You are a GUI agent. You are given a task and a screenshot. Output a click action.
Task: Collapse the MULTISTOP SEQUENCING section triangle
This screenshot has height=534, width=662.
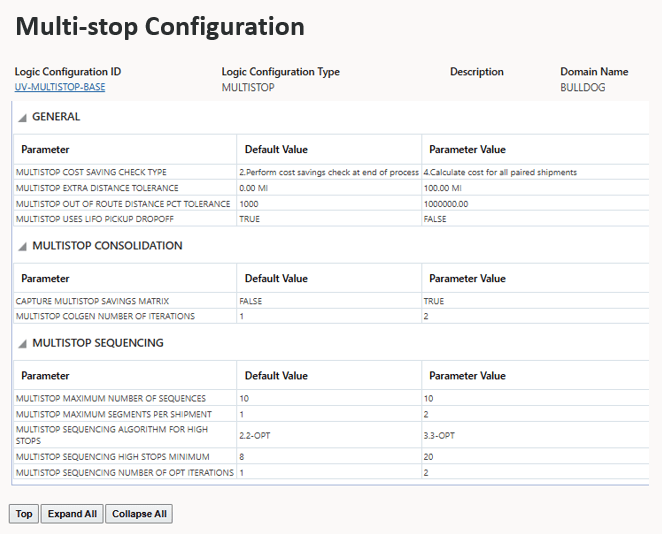tap(22, 344)
